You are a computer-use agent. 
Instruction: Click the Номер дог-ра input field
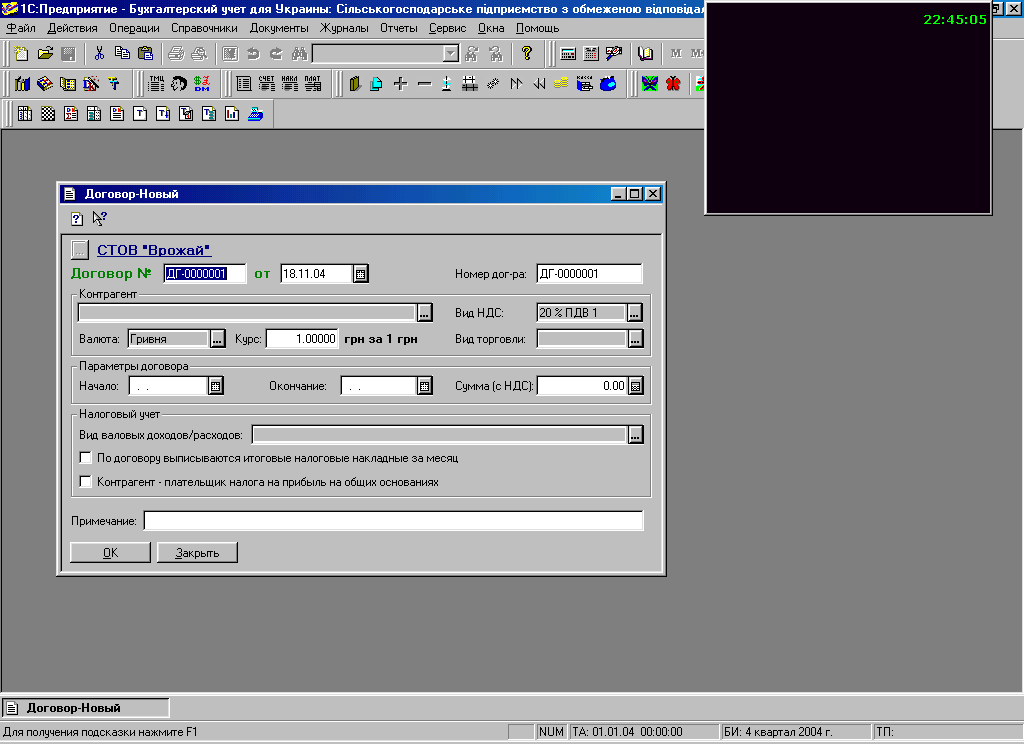589,274
